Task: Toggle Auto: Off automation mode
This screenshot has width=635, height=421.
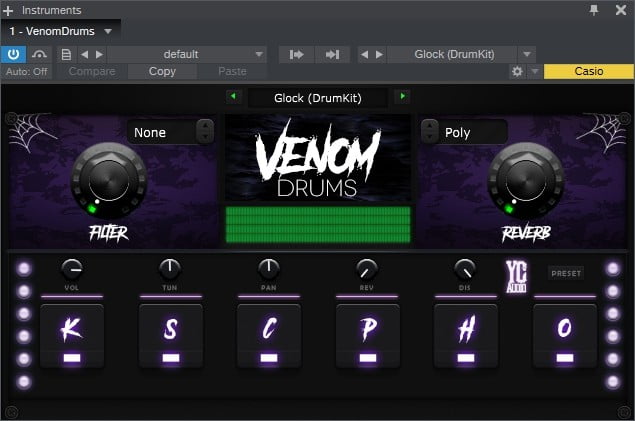Action: 27,72
